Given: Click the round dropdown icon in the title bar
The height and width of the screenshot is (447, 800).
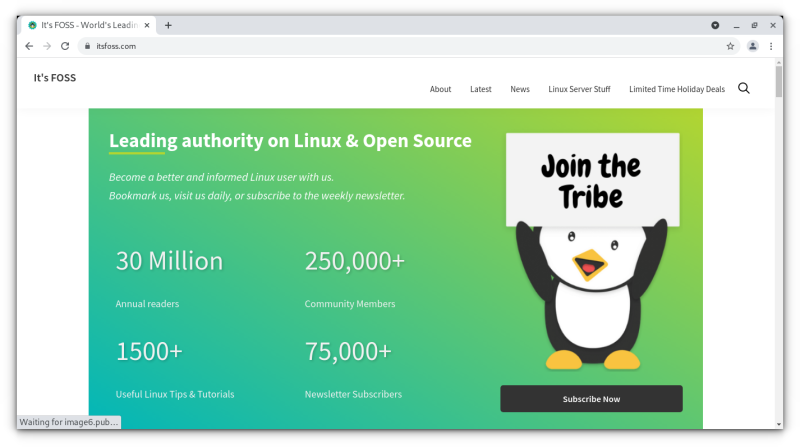Looking at the screenshot, I should coord(715,25).
